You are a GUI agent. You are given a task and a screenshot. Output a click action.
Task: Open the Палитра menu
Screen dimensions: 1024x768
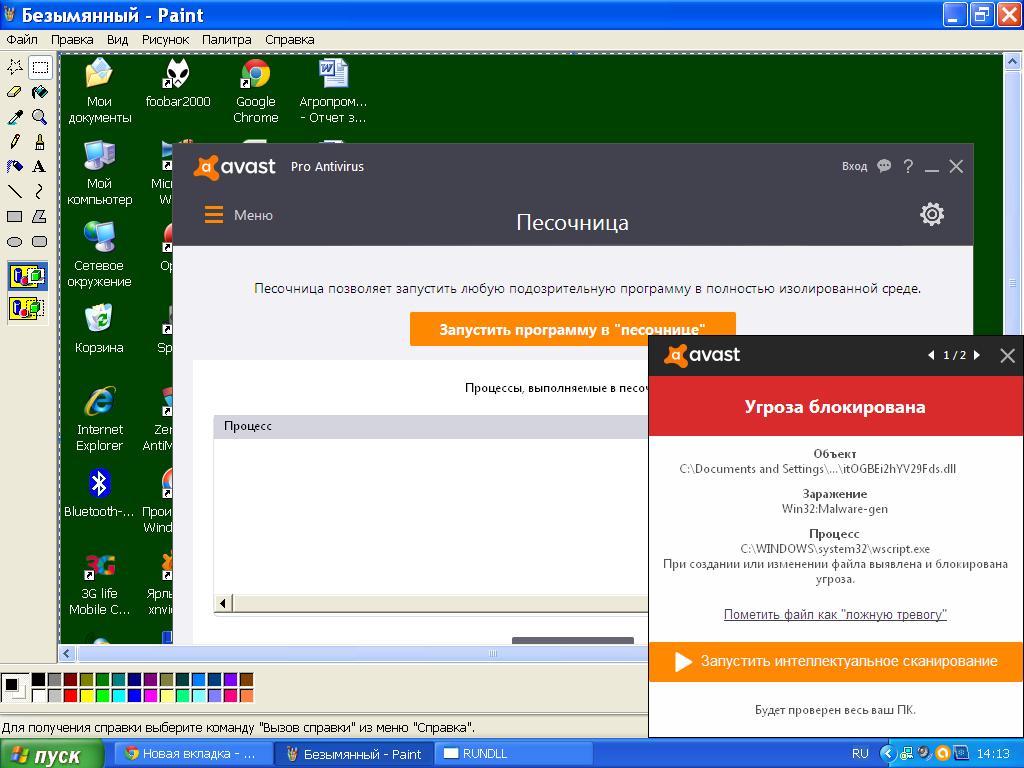pyautogui.click(x=227, y=40)
